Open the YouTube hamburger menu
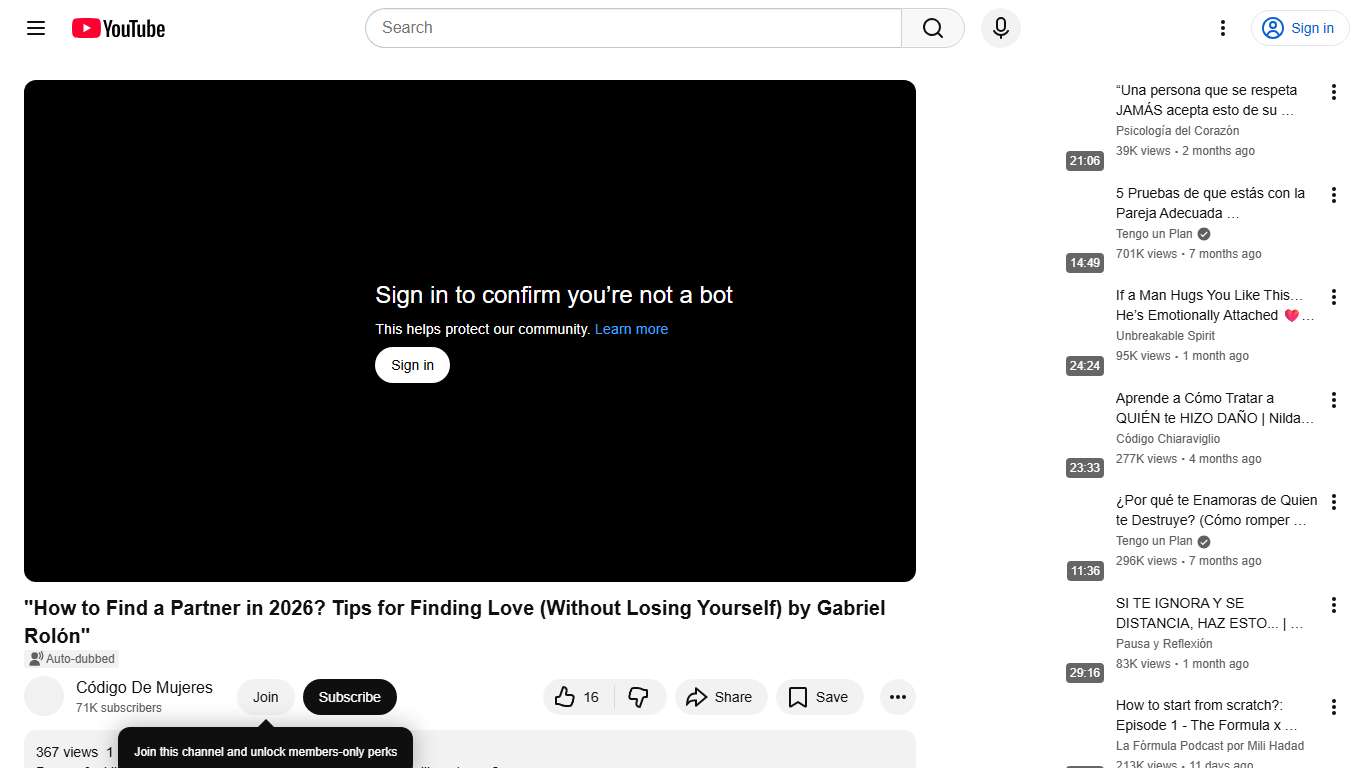This screenshot has height=768, width=1366. 35,28
